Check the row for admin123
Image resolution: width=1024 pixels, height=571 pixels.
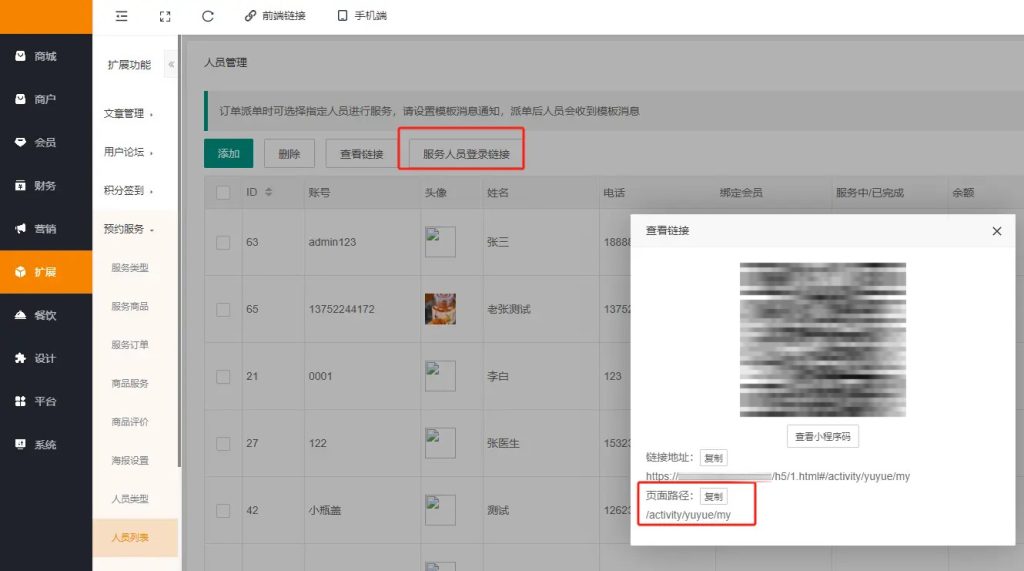[x=223, y=242]
